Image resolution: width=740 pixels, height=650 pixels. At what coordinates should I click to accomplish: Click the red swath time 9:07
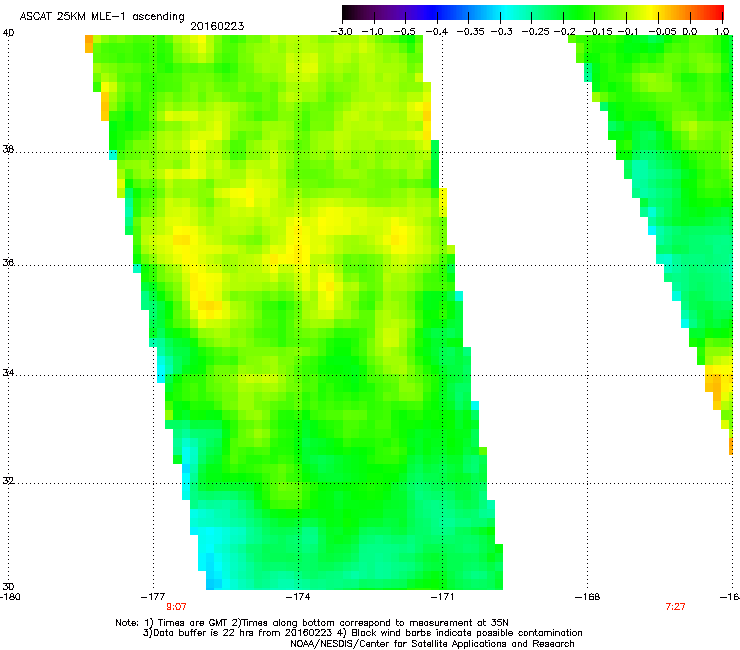tap(176, 607)
